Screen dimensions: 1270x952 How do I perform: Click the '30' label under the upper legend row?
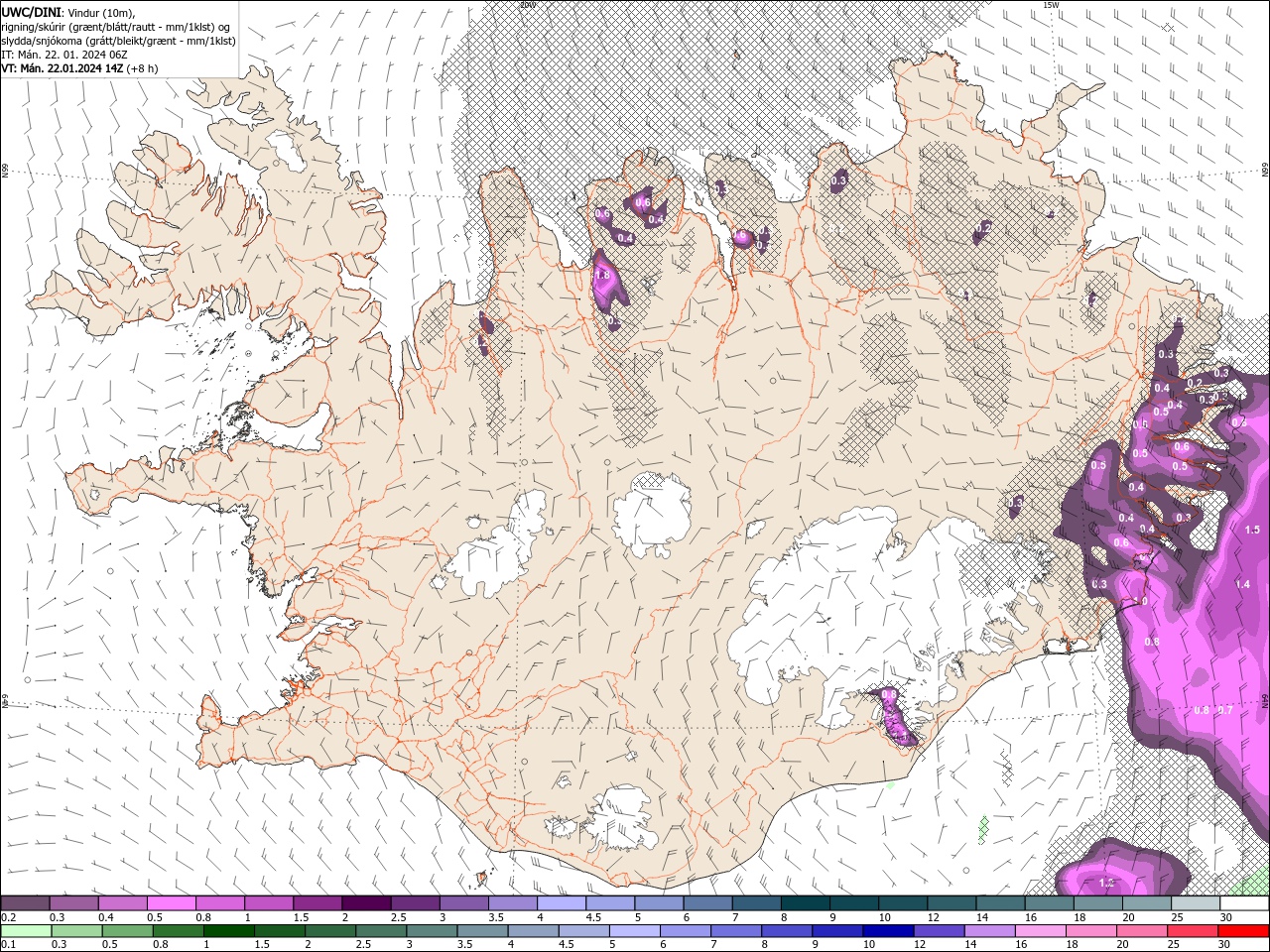(x=1226, y=917)
